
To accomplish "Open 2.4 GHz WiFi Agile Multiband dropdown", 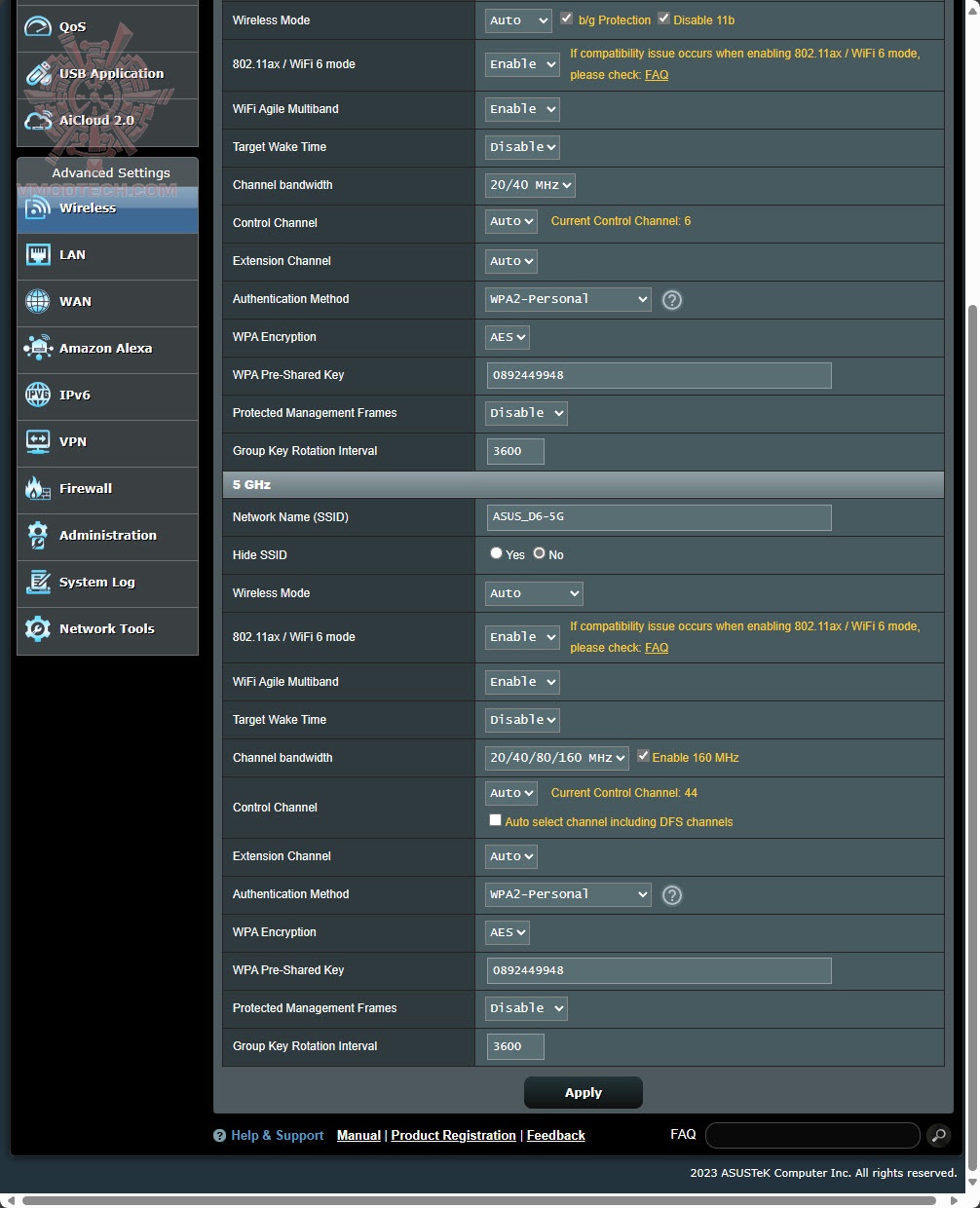I will [x=522, y=109].
